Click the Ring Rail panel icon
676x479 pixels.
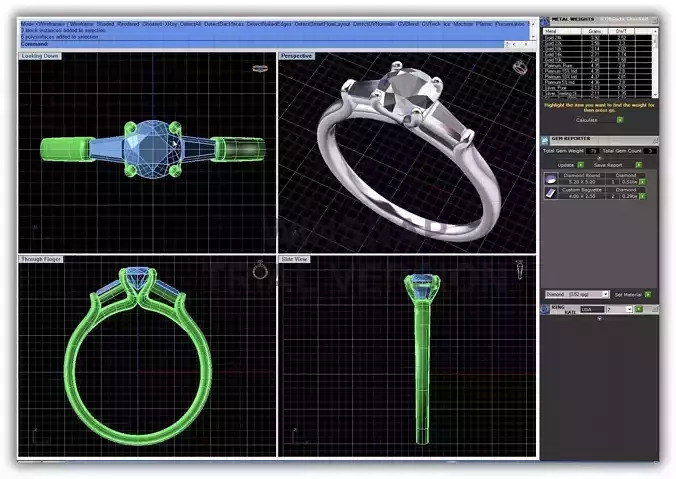click(545, 309)
